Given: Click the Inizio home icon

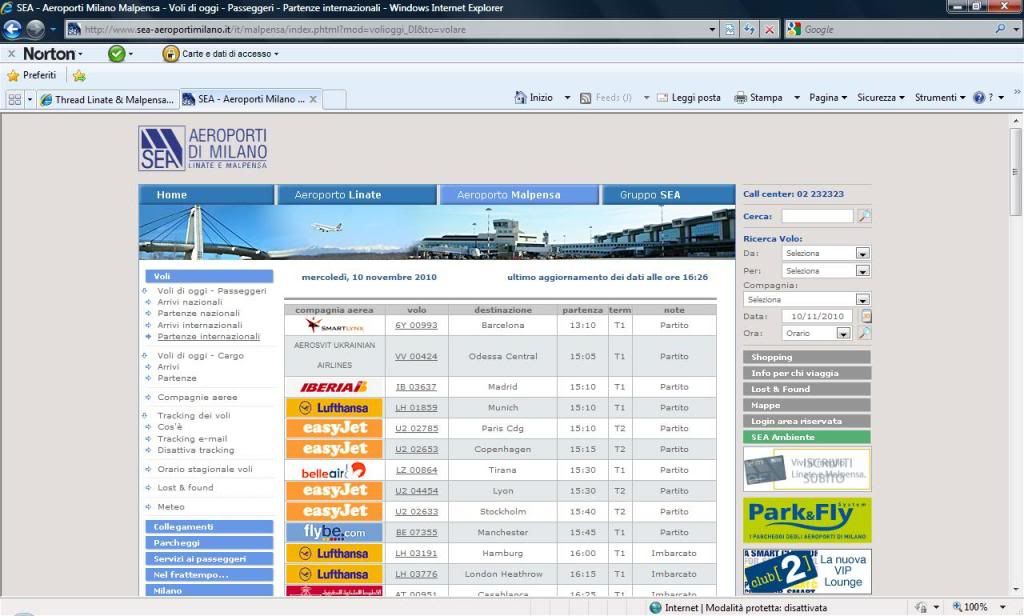Looking at the screenshot, I should point(520,97).
